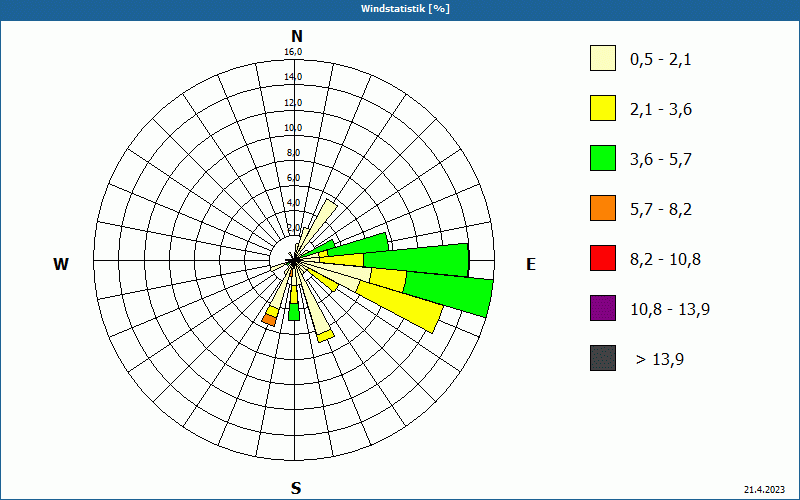Click the 16,0 axis value

pos(293,52)
